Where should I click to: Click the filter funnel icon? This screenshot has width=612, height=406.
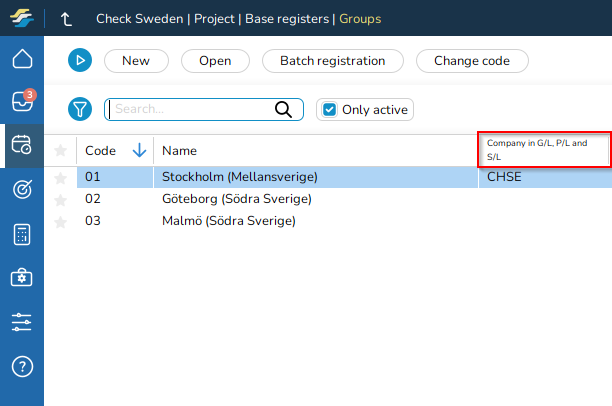click(80, 109)
